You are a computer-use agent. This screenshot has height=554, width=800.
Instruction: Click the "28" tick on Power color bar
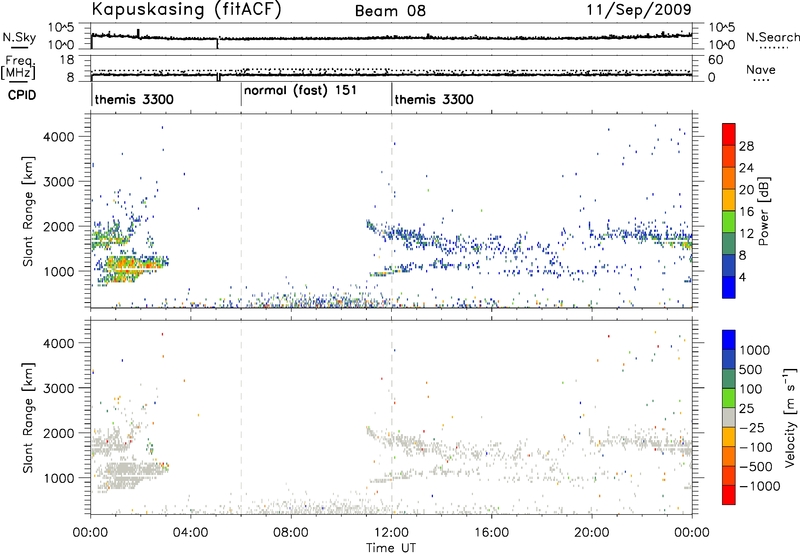[746, 146]
